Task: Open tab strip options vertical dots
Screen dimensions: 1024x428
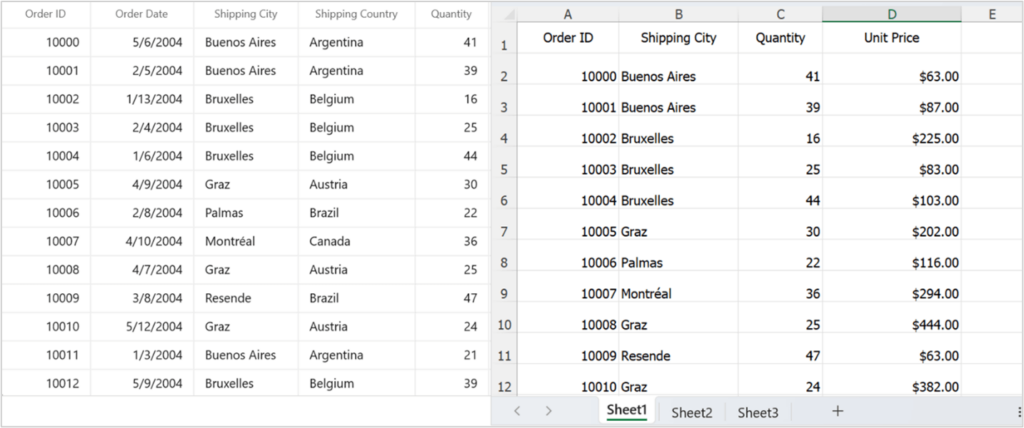Action: [x=1019, y=411]
